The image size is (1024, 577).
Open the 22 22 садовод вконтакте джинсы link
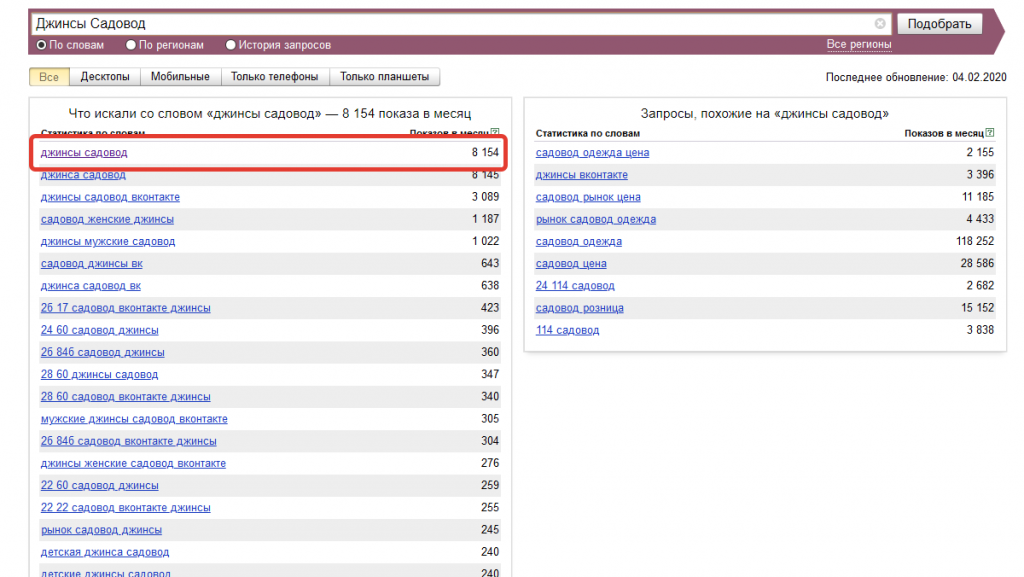coord(125,507)
